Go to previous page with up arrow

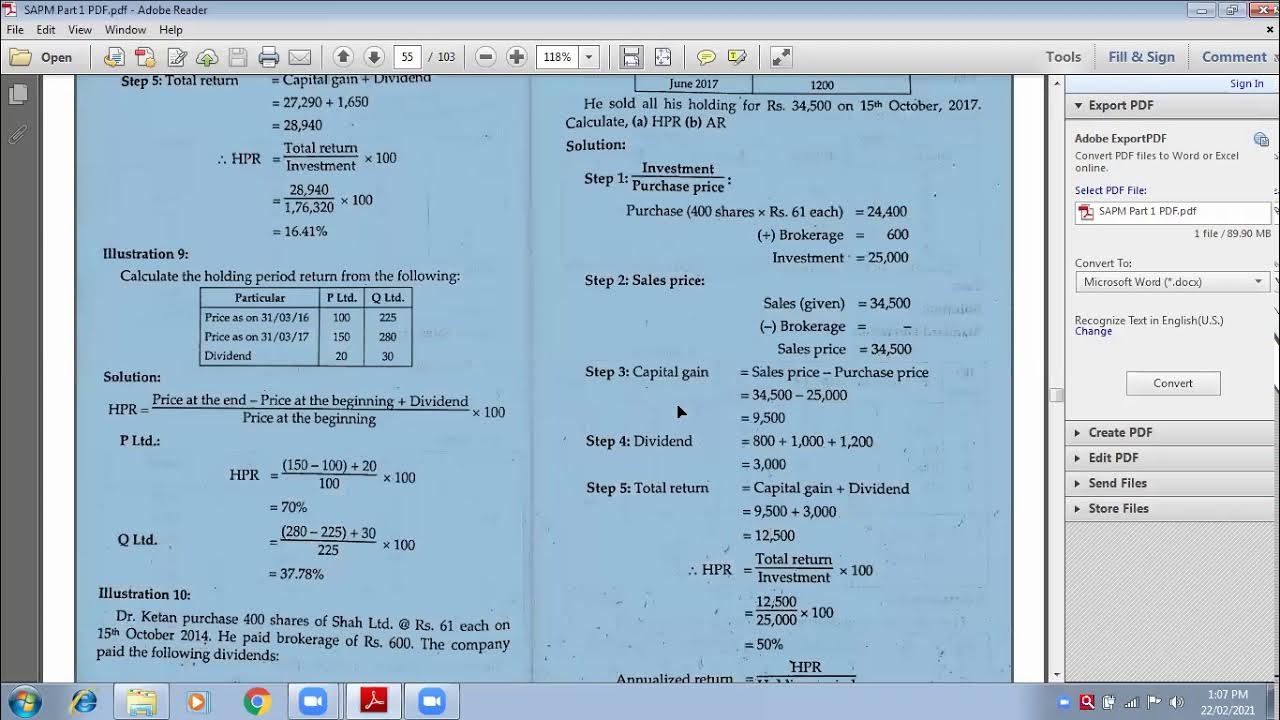click(x=342, y=57)
